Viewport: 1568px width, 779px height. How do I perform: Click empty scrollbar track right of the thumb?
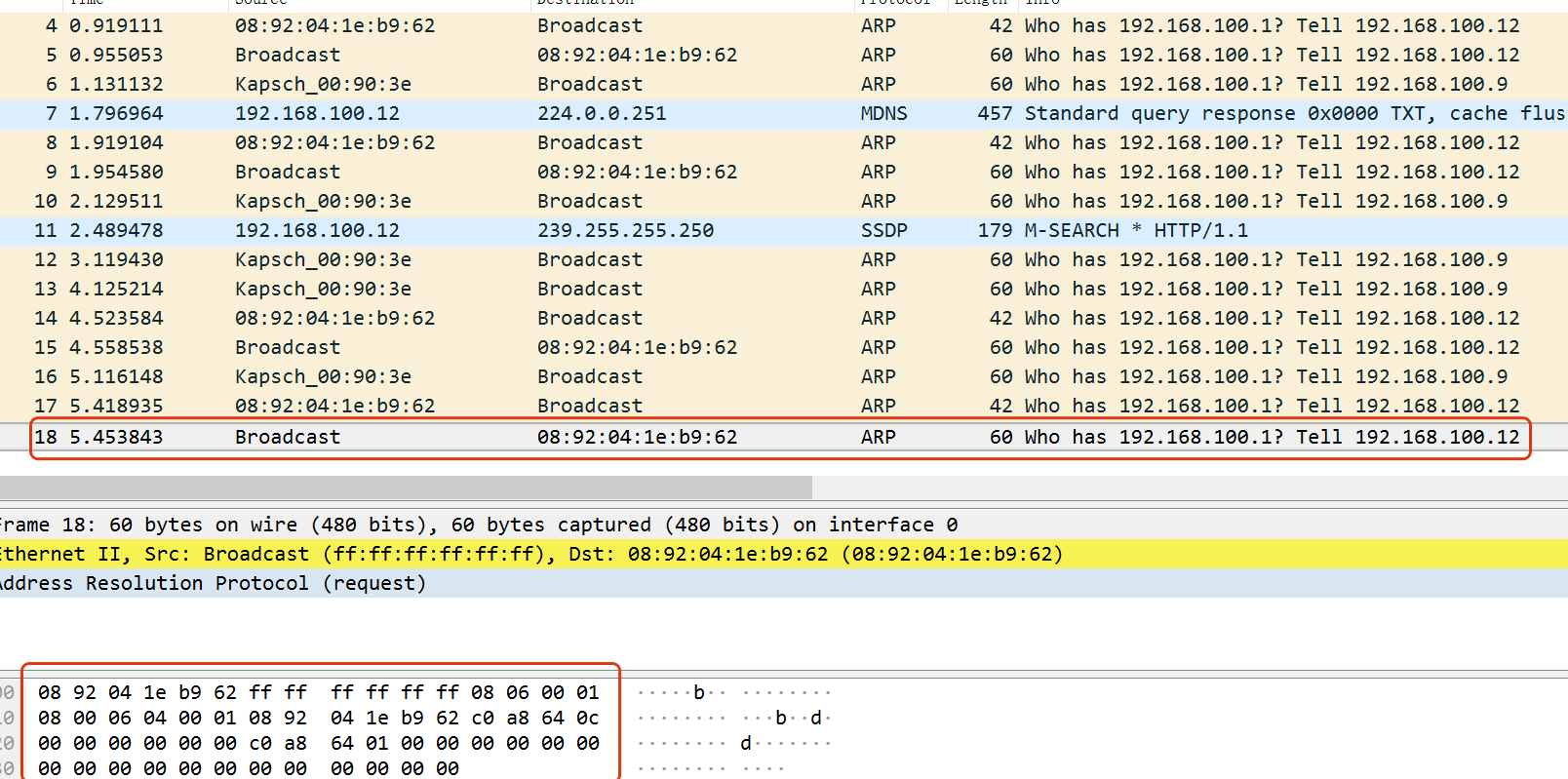tap(1190, 487)
